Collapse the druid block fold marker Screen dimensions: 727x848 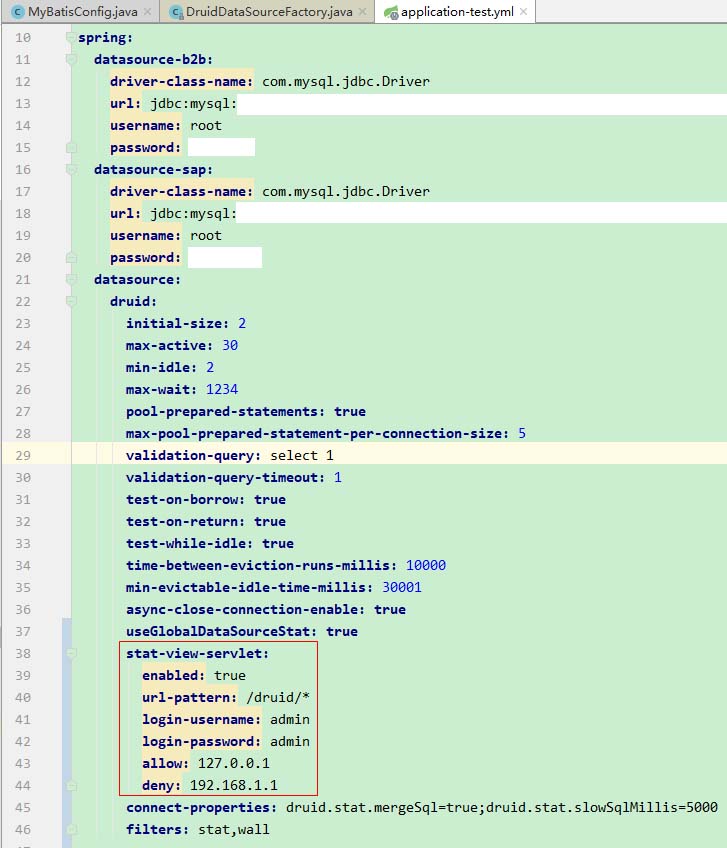click(x=71, y=301)
